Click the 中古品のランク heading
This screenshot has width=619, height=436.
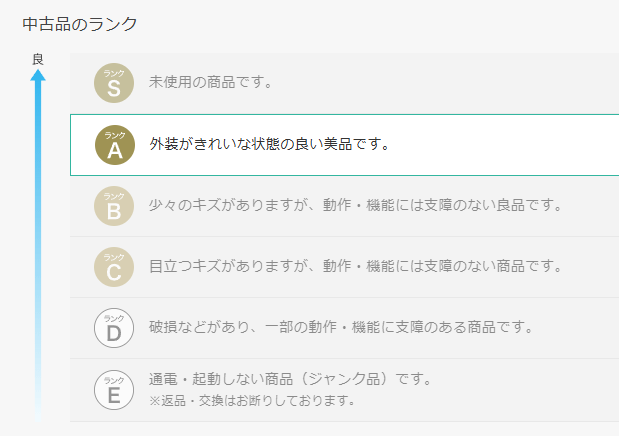pos(80,24)
